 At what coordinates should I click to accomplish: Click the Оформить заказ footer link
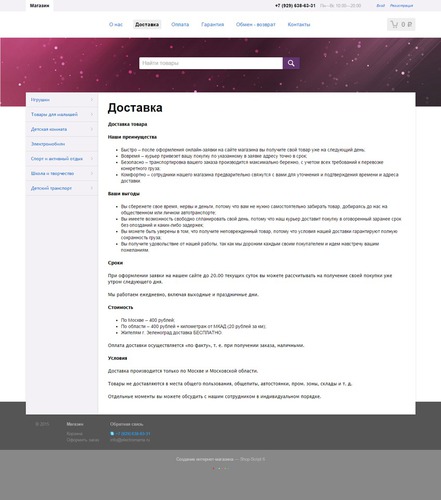[83, 440]
